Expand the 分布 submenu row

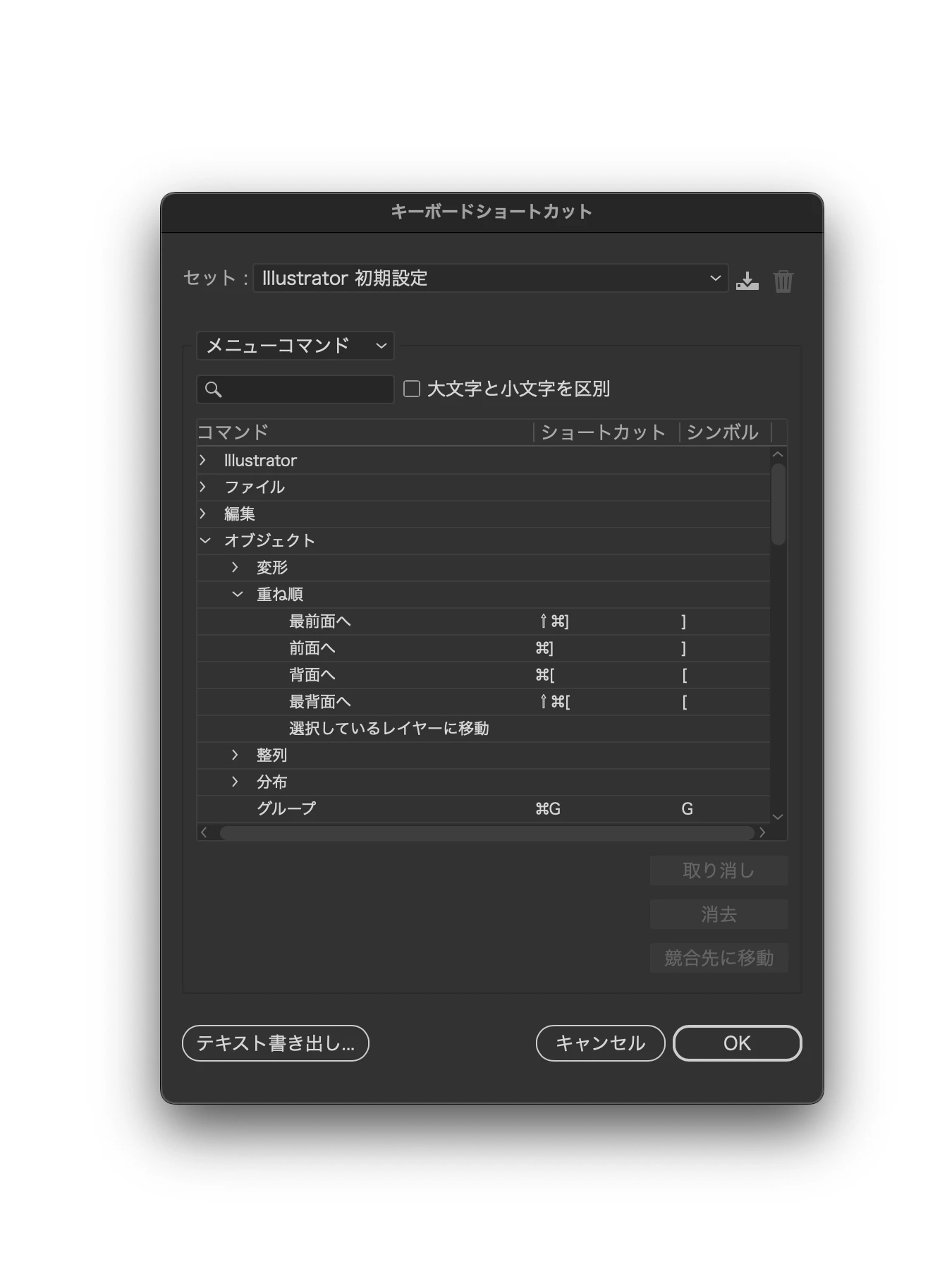[x=235, y=782]
